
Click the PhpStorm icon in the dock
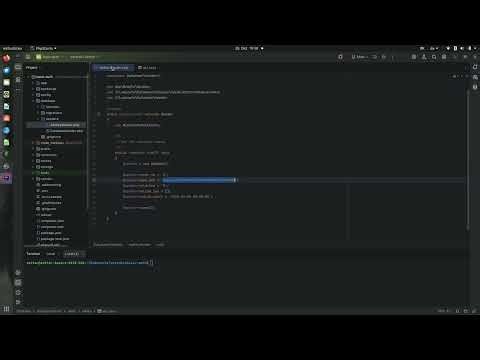coord(6,178)
